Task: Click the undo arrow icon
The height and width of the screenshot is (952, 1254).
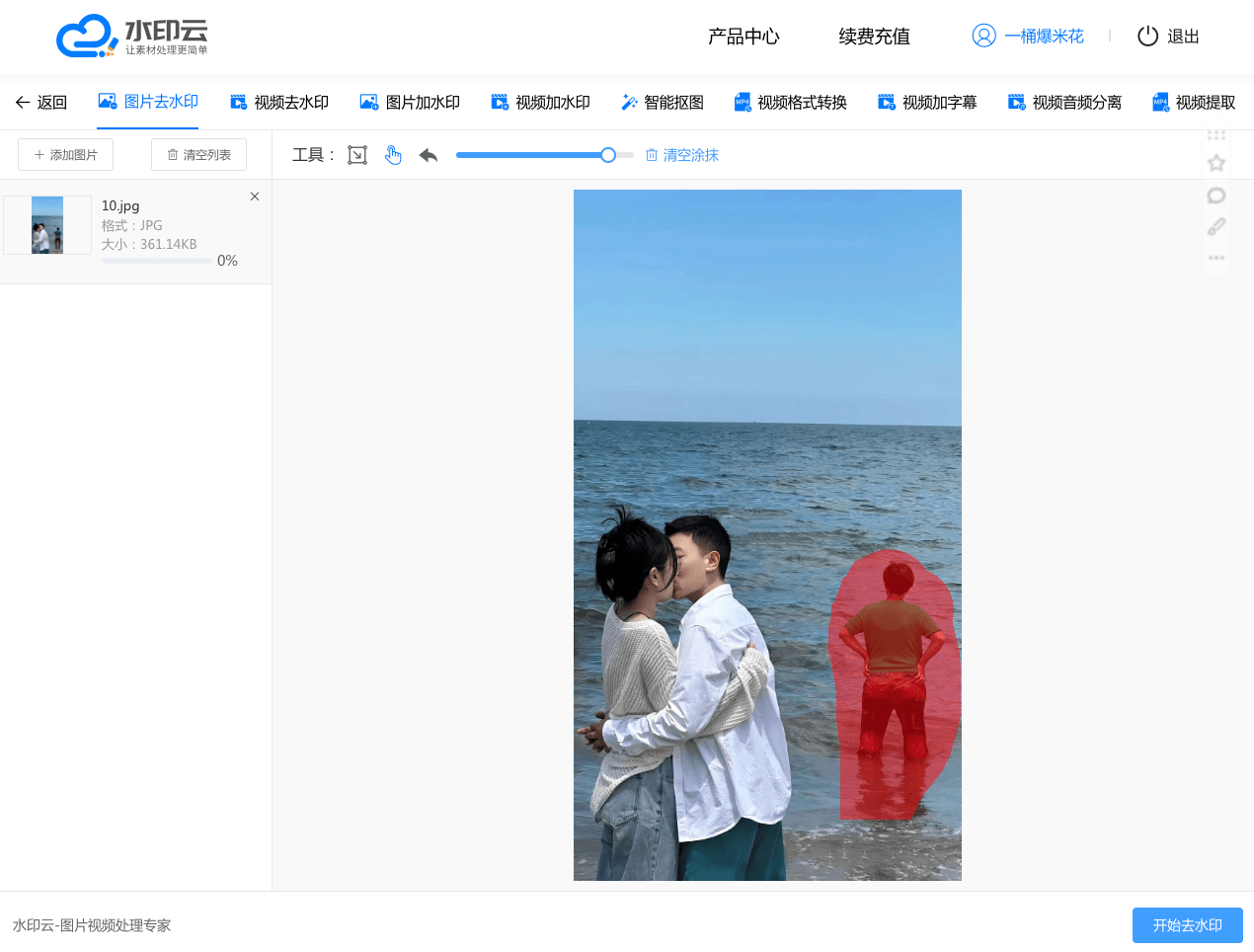Action: pos(429,155)
